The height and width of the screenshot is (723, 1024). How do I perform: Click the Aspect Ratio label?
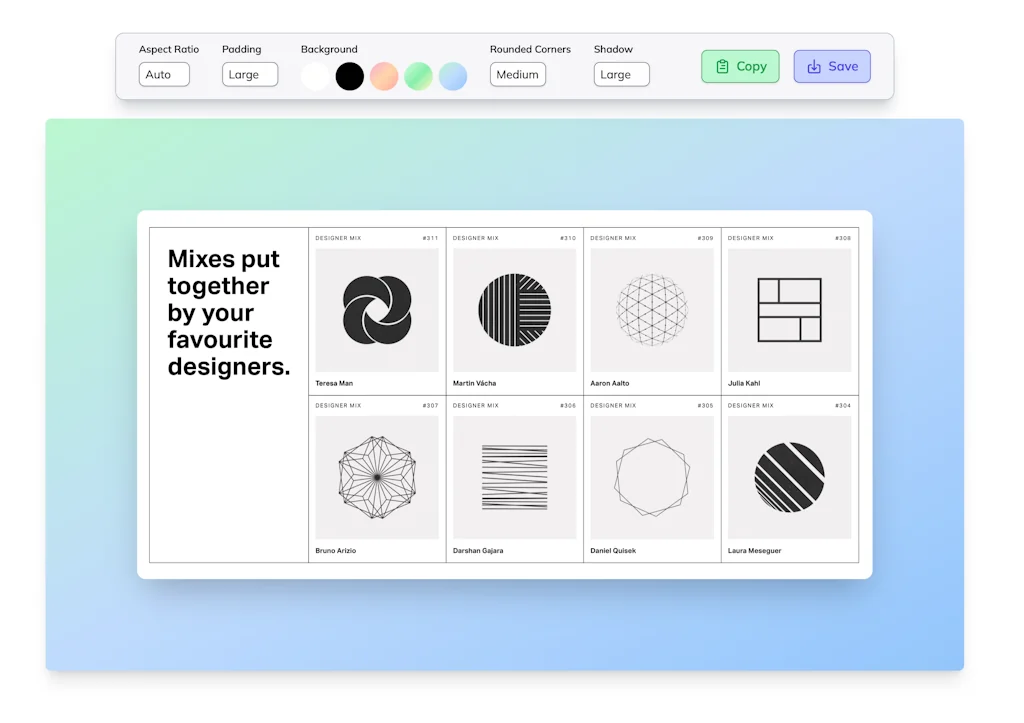[x=168, y=49]
